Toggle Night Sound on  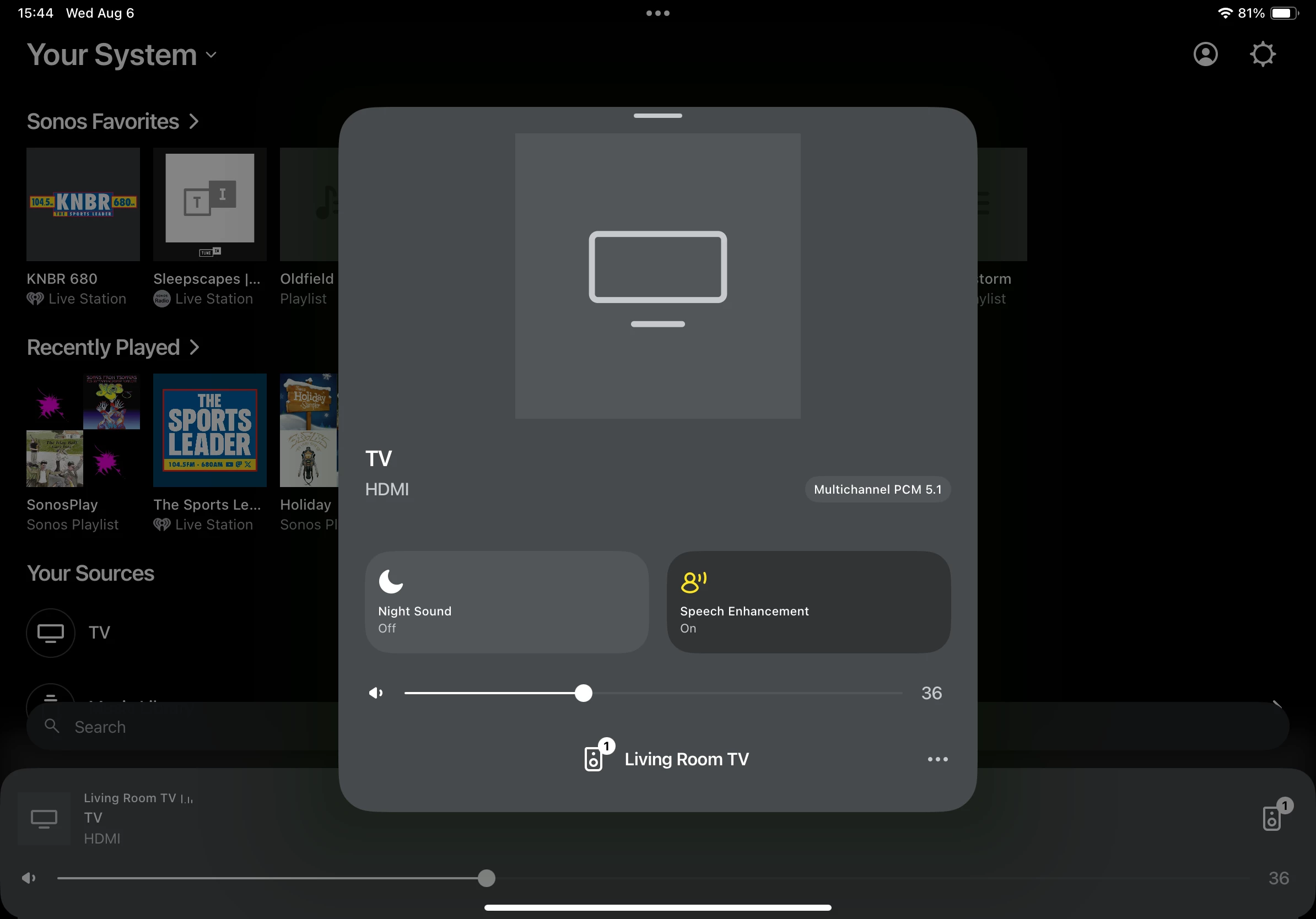tap(506, 602)
